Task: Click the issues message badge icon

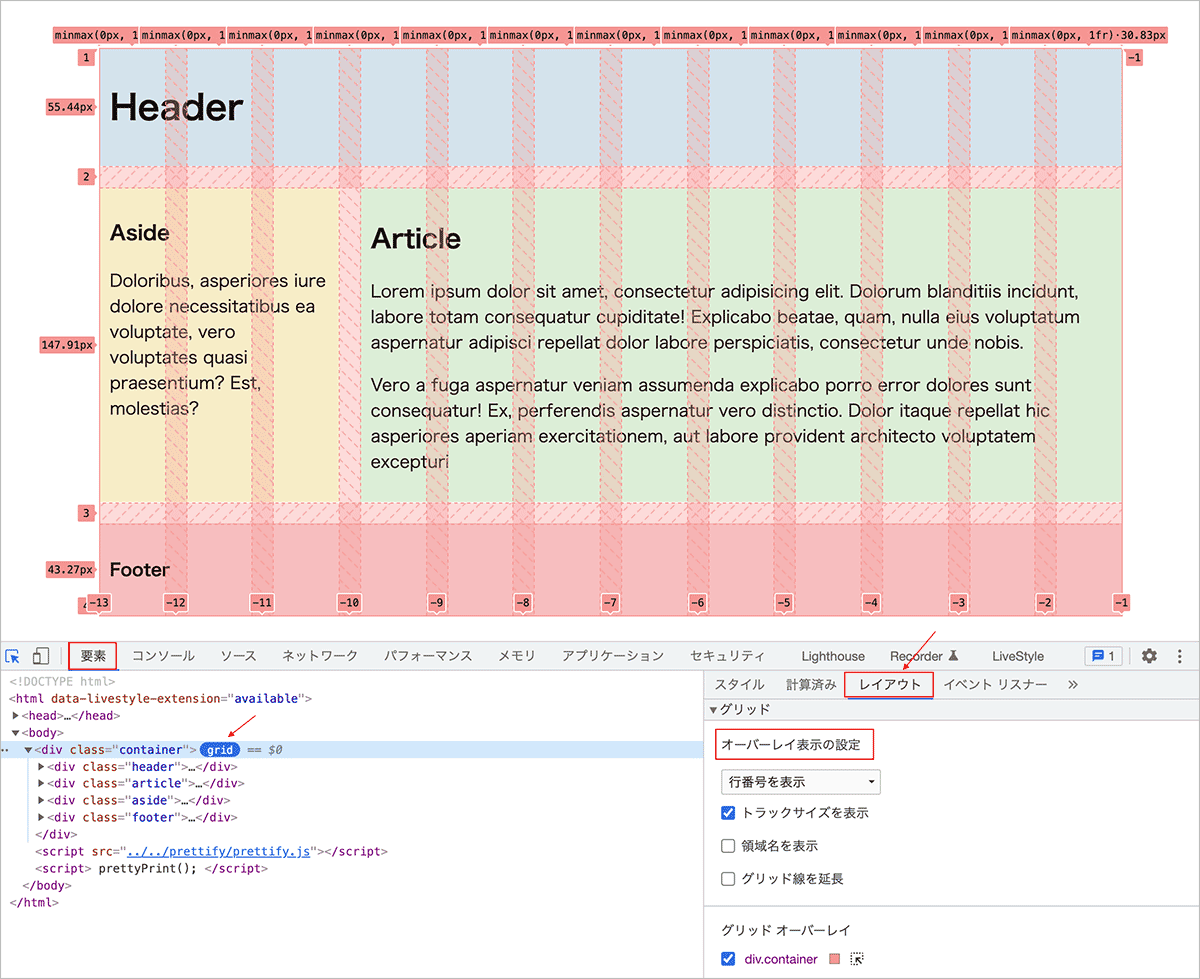Action: click(x=1104, y=656)
